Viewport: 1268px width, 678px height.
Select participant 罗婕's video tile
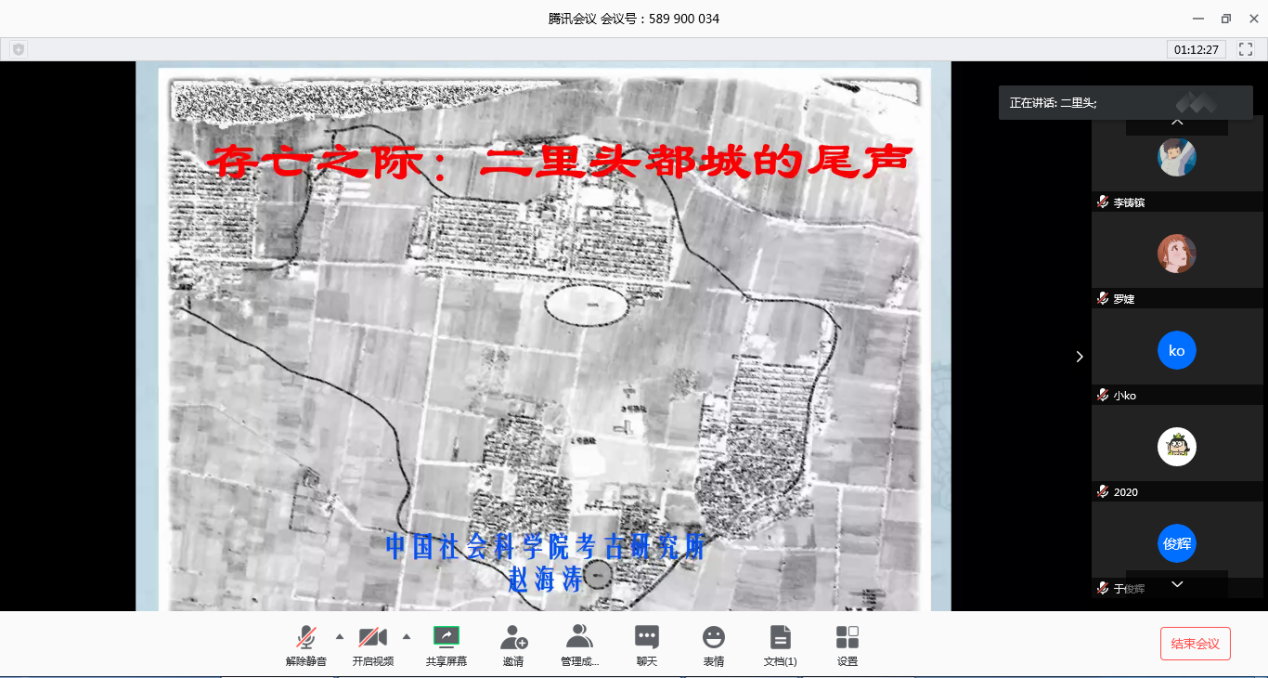click(x=1177, y=254)
